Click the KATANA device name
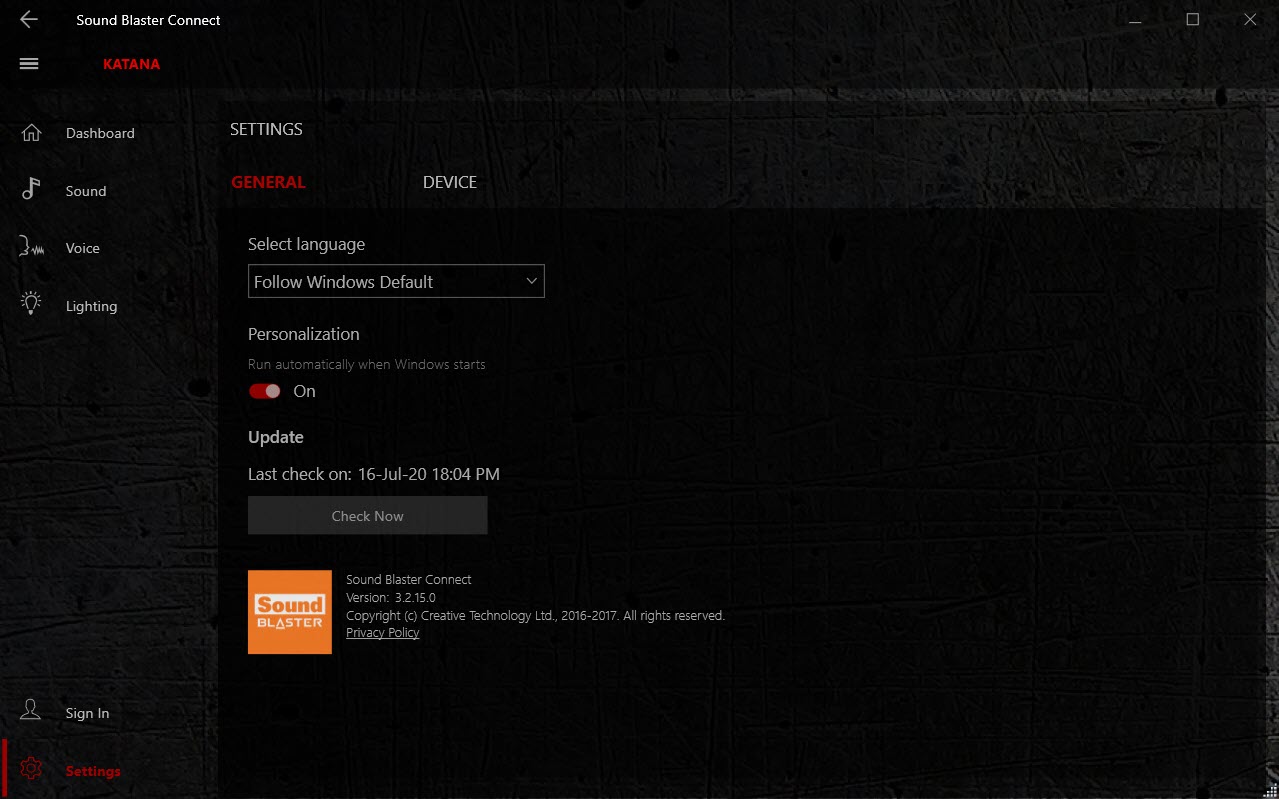The image size is (1279, 799). [131, 64]
